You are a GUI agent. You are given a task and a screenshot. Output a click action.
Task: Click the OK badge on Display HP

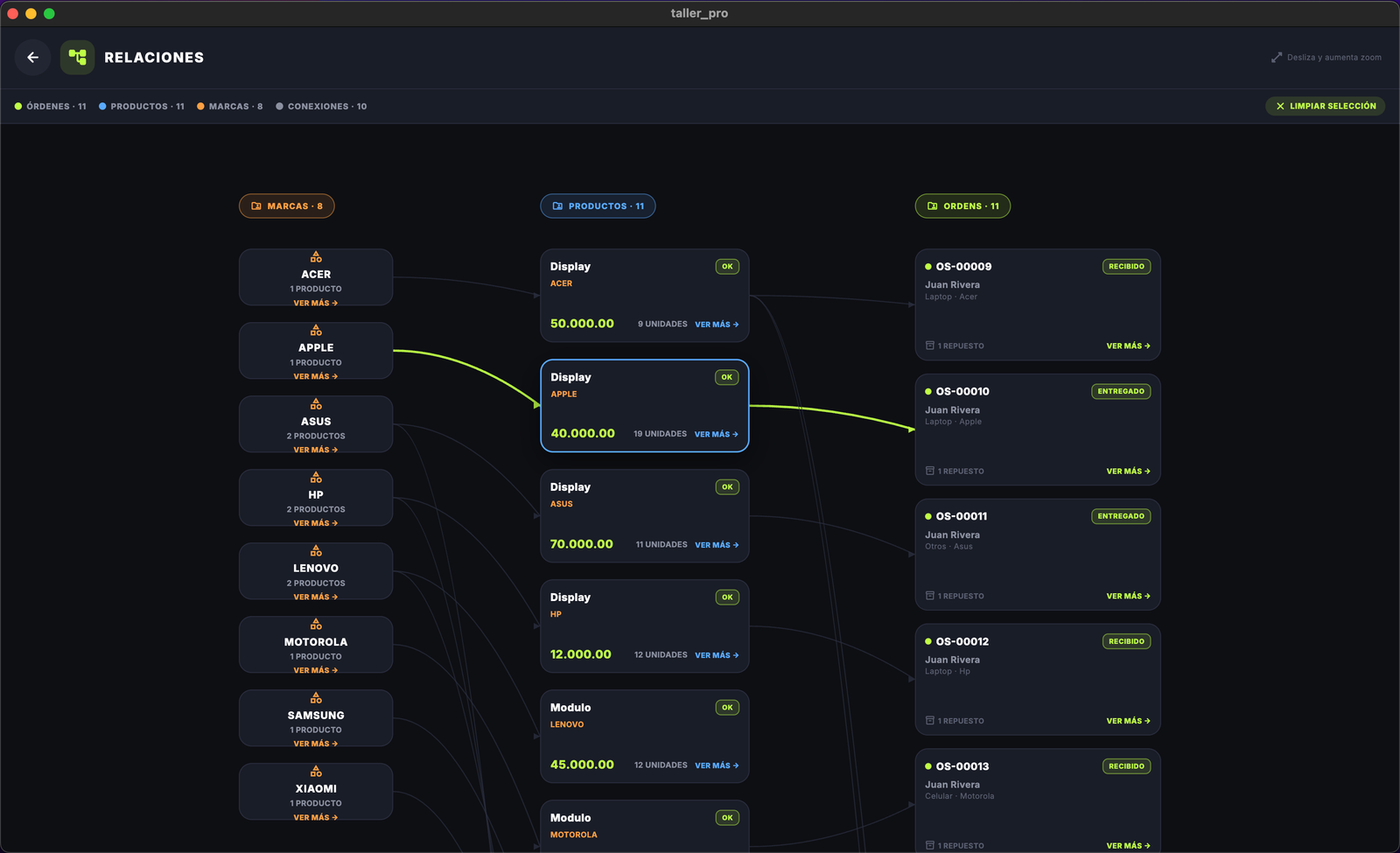pos(727,598)
